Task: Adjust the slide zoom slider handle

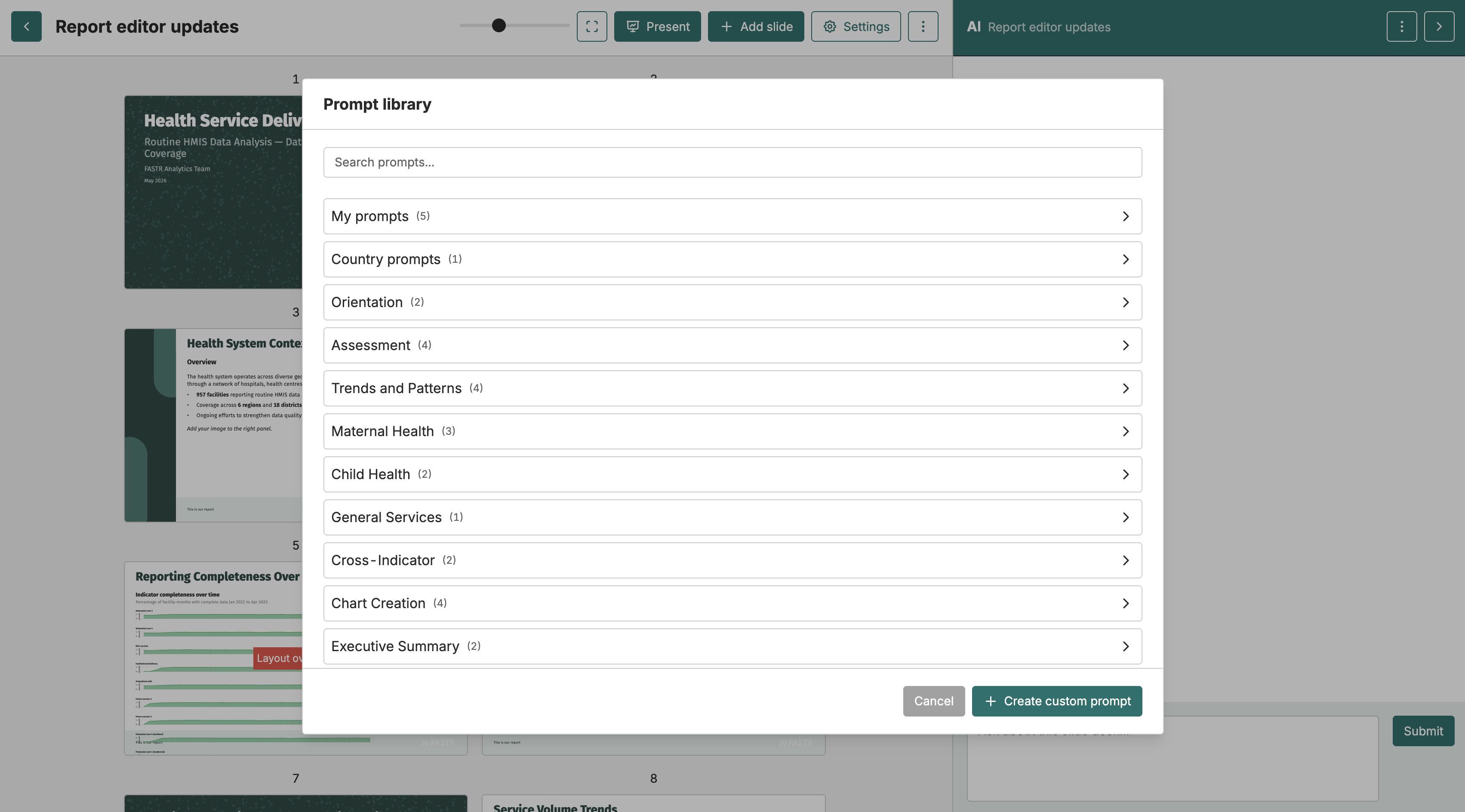Action: pos(499,25)
